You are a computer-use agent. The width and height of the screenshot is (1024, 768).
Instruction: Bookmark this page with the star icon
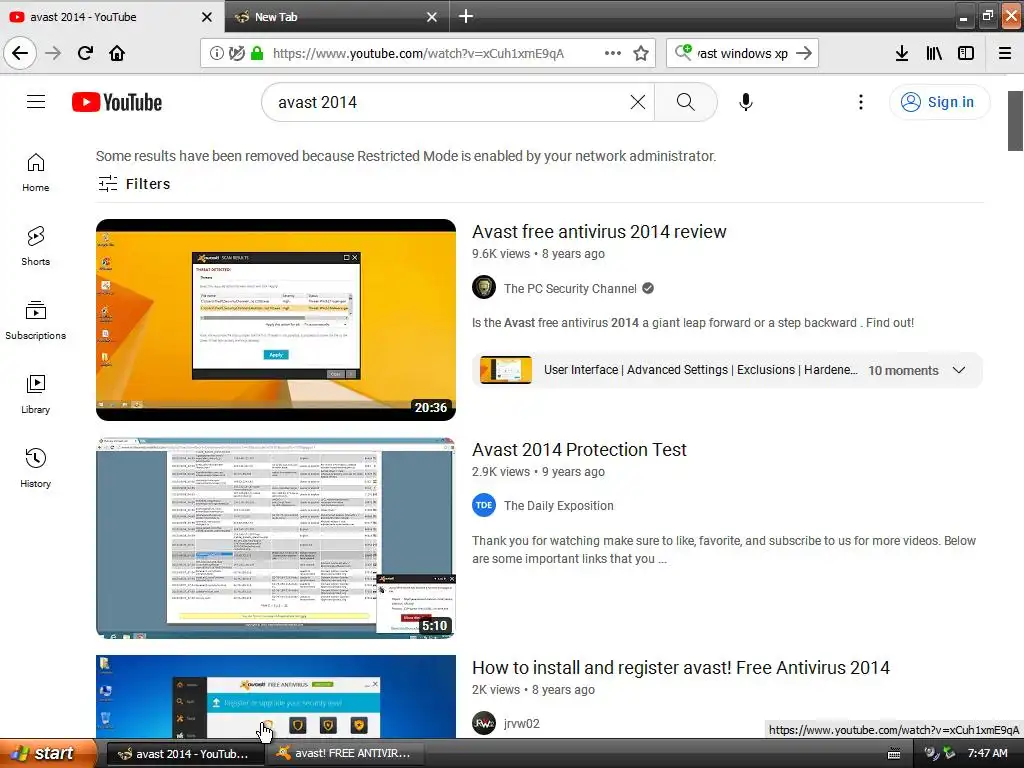point(641,54)
